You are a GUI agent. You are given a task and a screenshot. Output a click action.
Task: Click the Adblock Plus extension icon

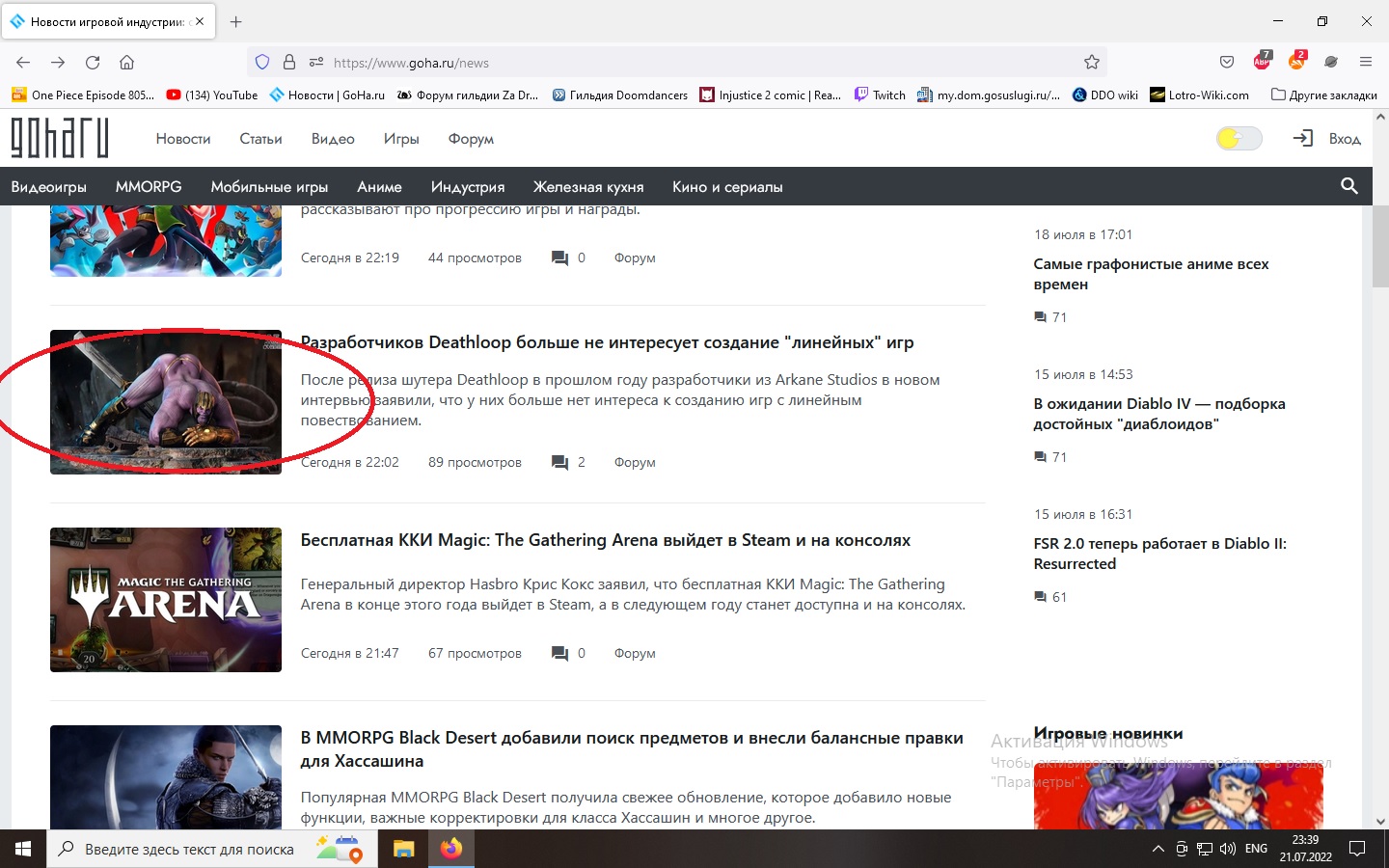click(1262, 63)
